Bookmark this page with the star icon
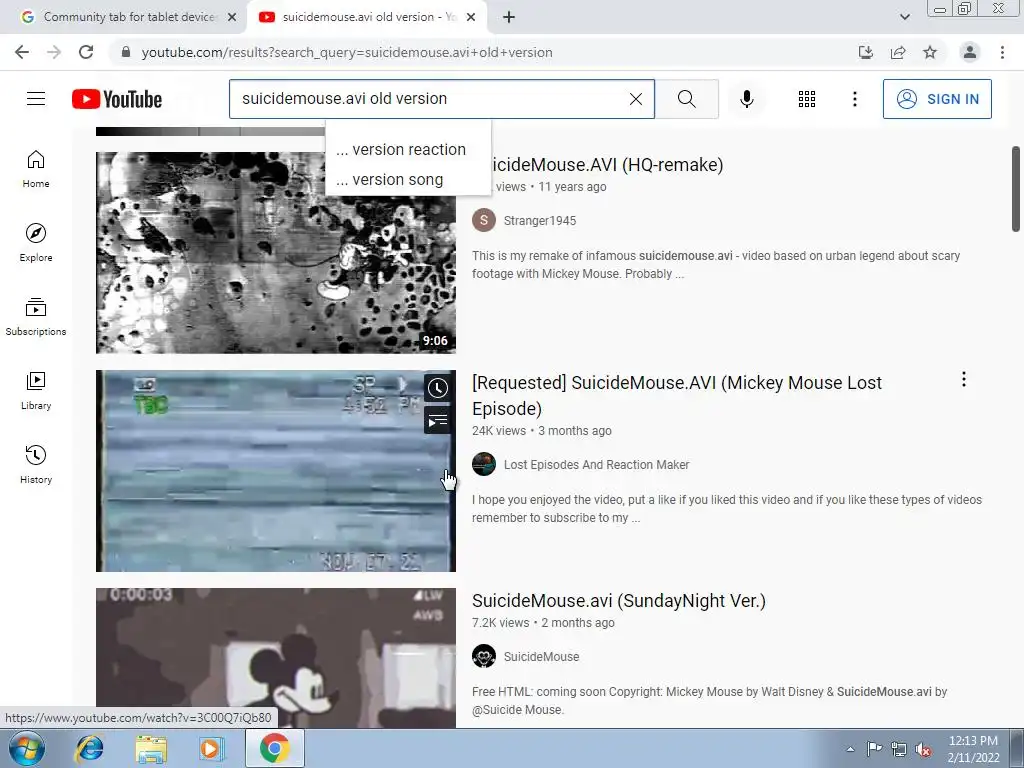1024x768 pixels. [930, 52]
